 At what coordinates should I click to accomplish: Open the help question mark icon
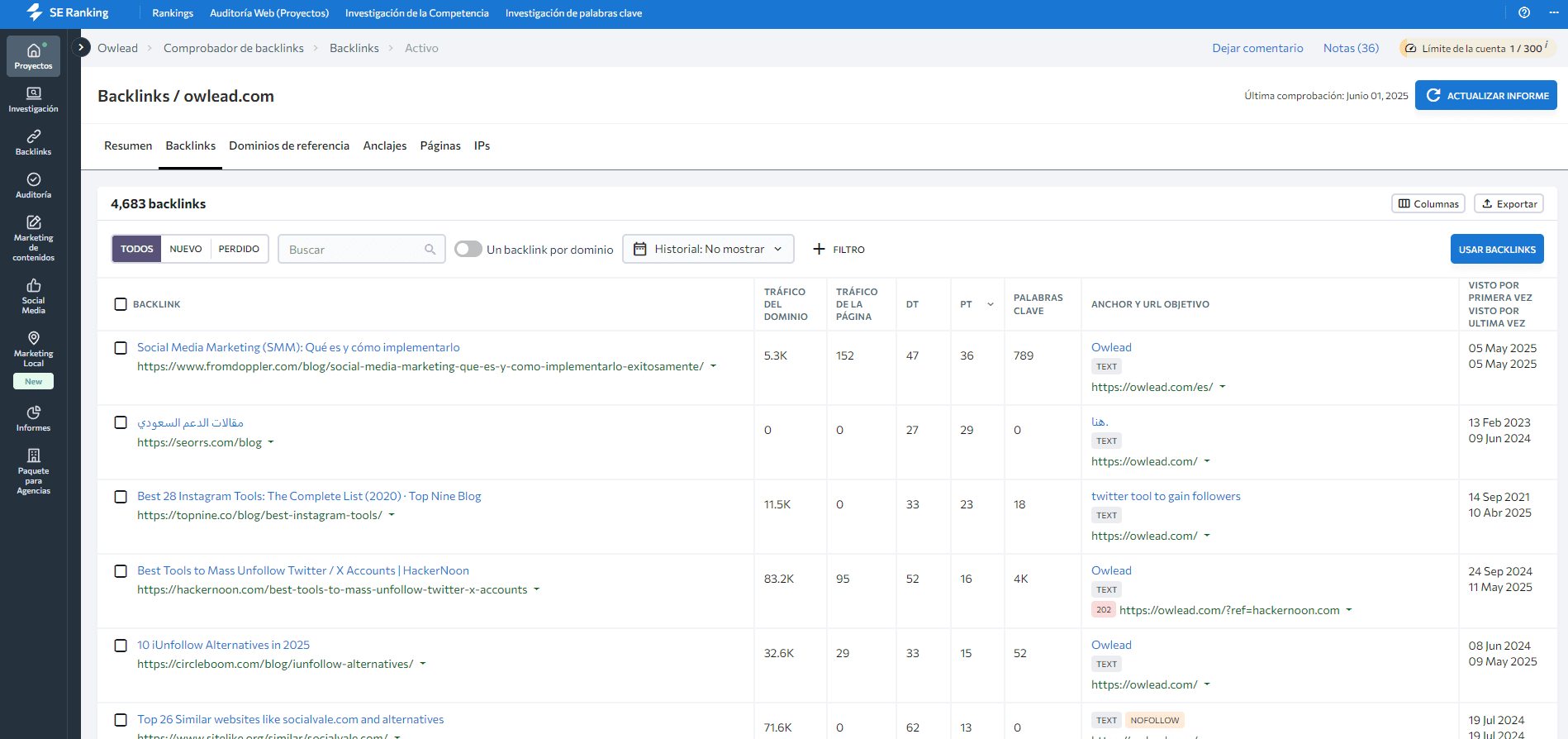pos(1524,12)
